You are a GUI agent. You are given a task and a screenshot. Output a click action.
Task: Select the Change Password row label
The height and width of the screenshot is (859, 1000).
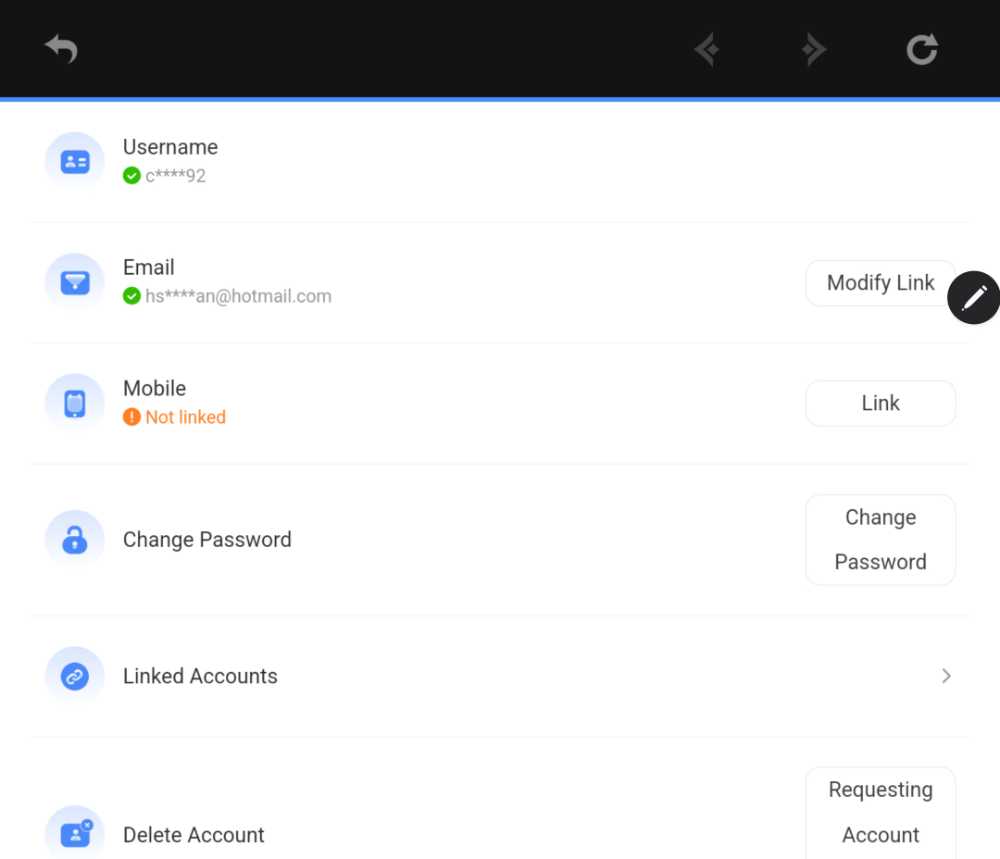click(207, 540)
